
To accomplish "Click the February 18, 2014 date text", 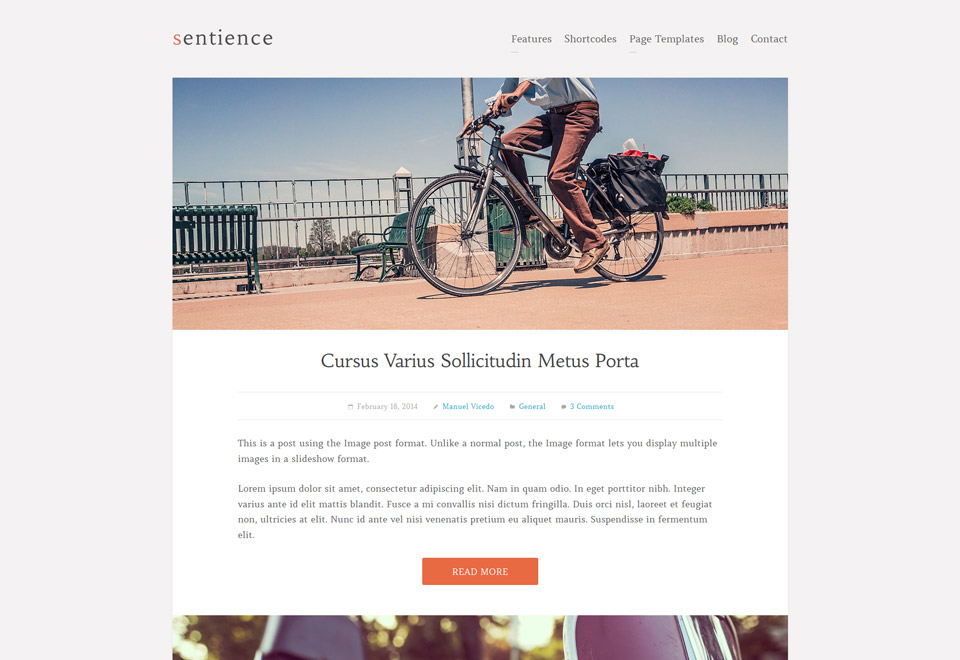I will click(x=387, y=407).
